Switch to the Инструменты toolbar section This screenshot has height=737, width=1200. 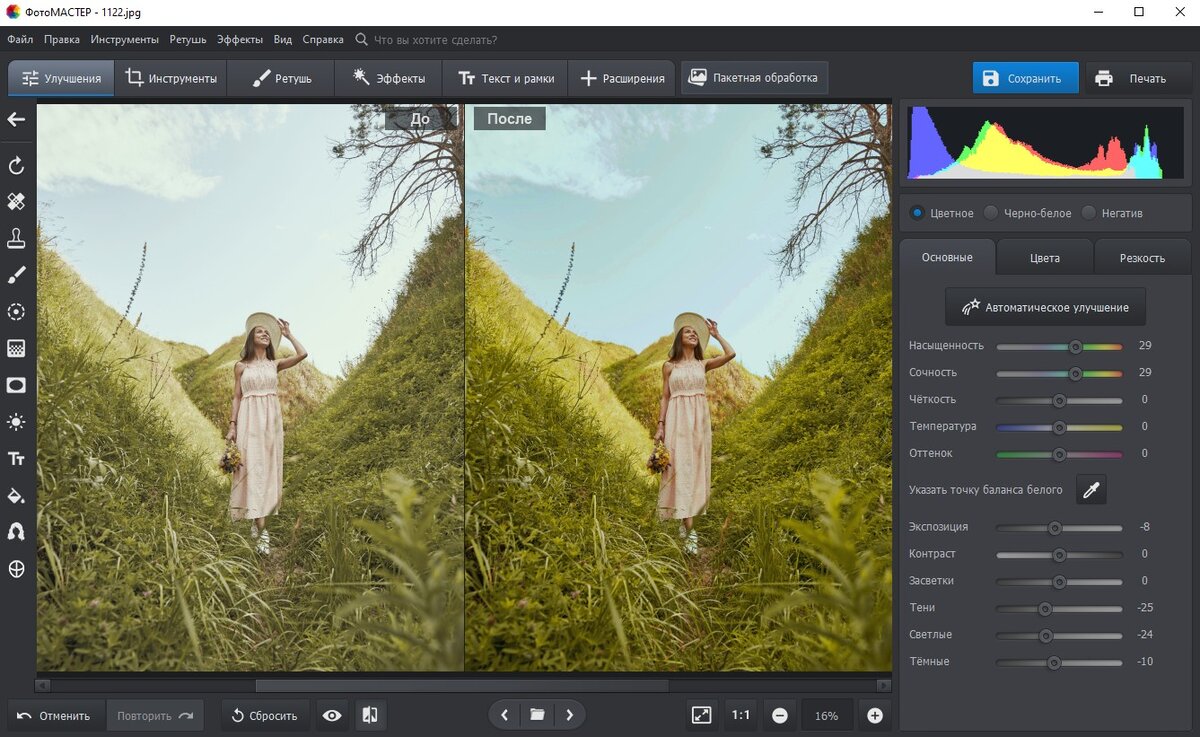[x=171, y=78]
